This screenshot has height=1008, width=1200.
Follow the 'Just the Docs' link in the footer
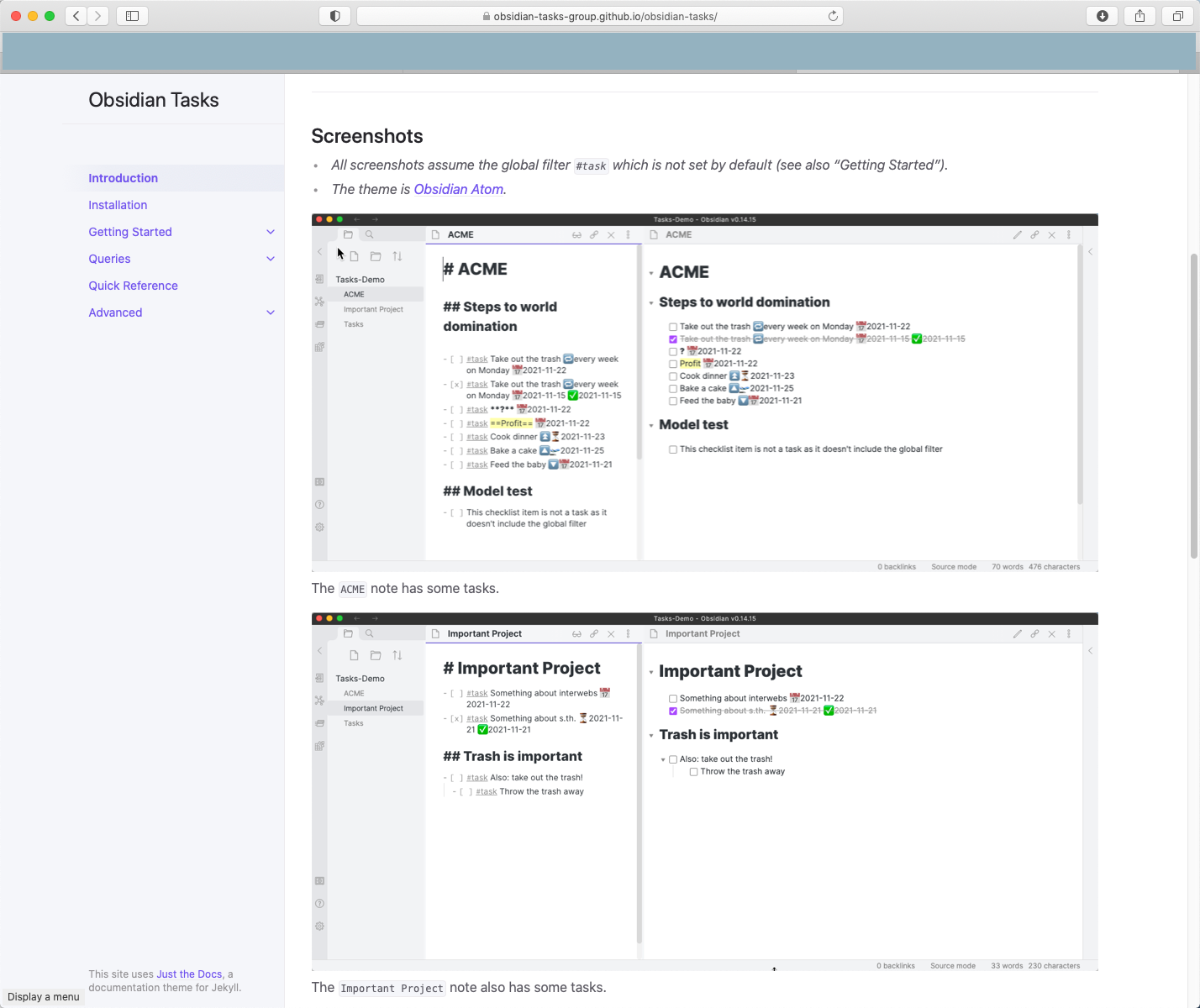coord(188,974)
